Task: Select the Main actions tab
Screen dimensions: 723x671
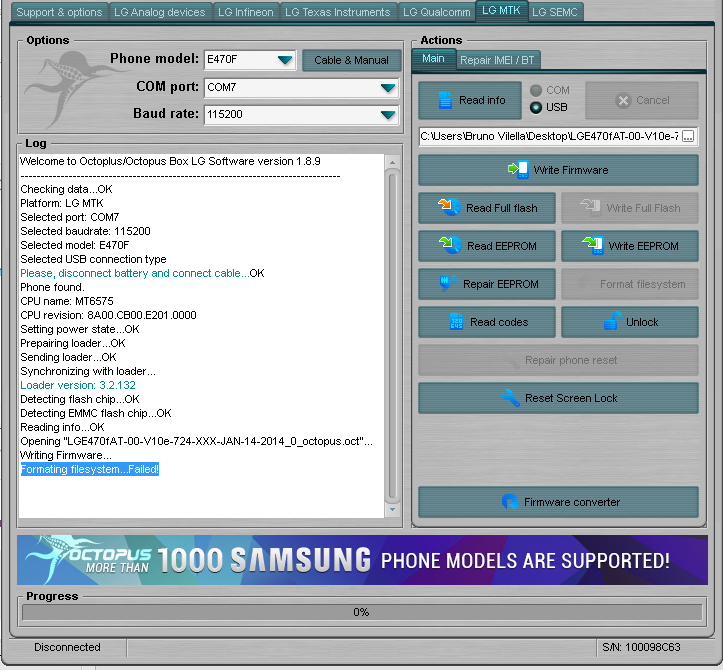Action: pyautogui.click(x=433, y=59)
